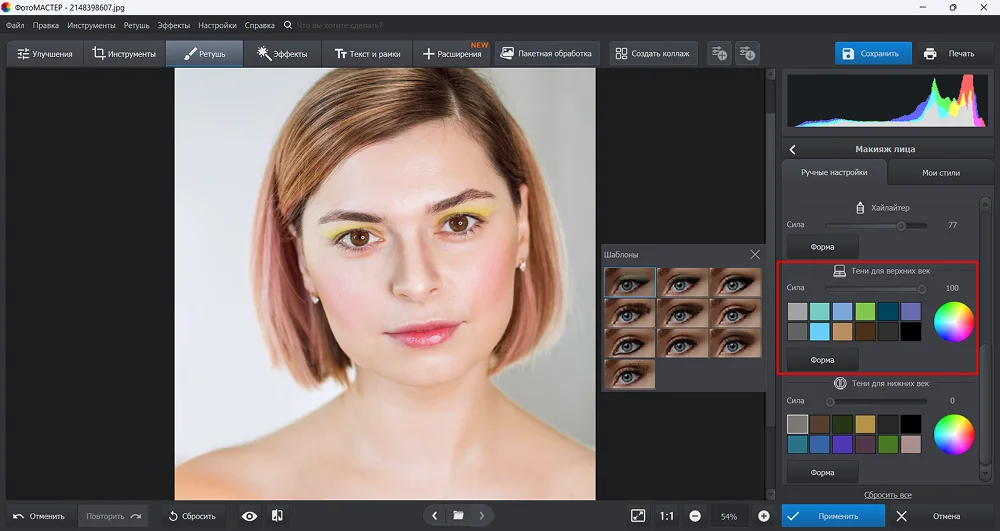Adjust the Хайлайтер Сила slider
The width and height of the screenshot is (1000, 531).
(876, 226)
